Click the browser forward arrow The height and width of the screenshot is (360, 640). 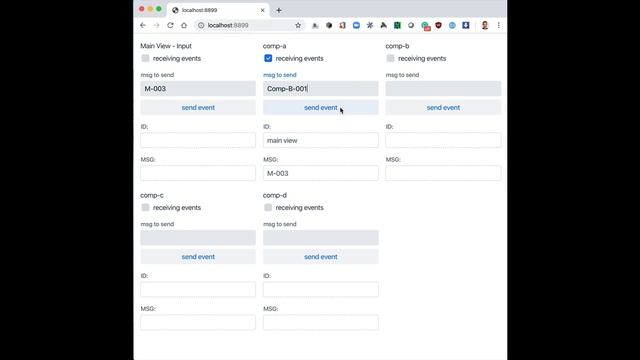pos(157,25)
